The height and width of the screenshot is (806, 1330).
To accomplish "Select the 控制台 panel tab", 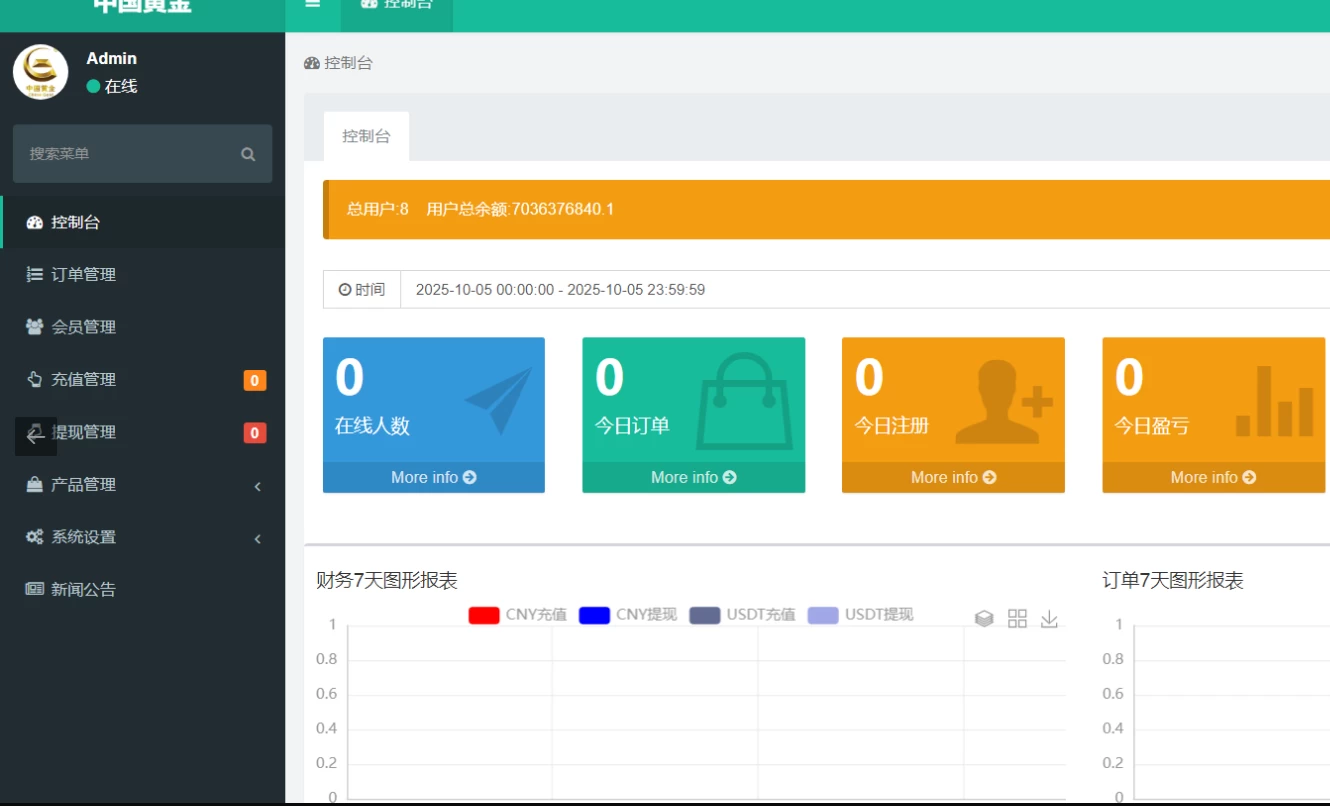I will click(366, 136).
